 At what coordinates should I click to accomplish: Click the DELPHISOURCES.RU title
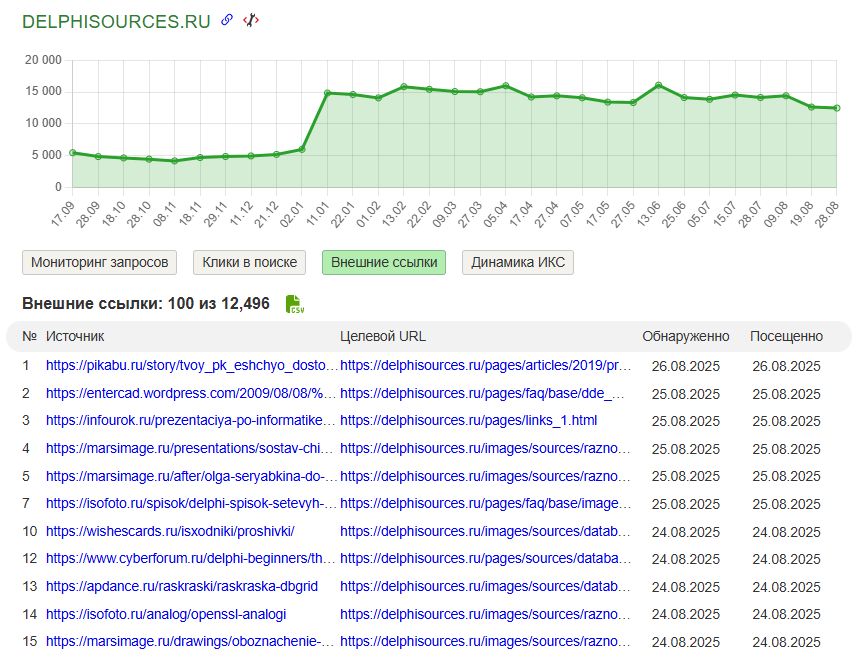click(116, 21)
